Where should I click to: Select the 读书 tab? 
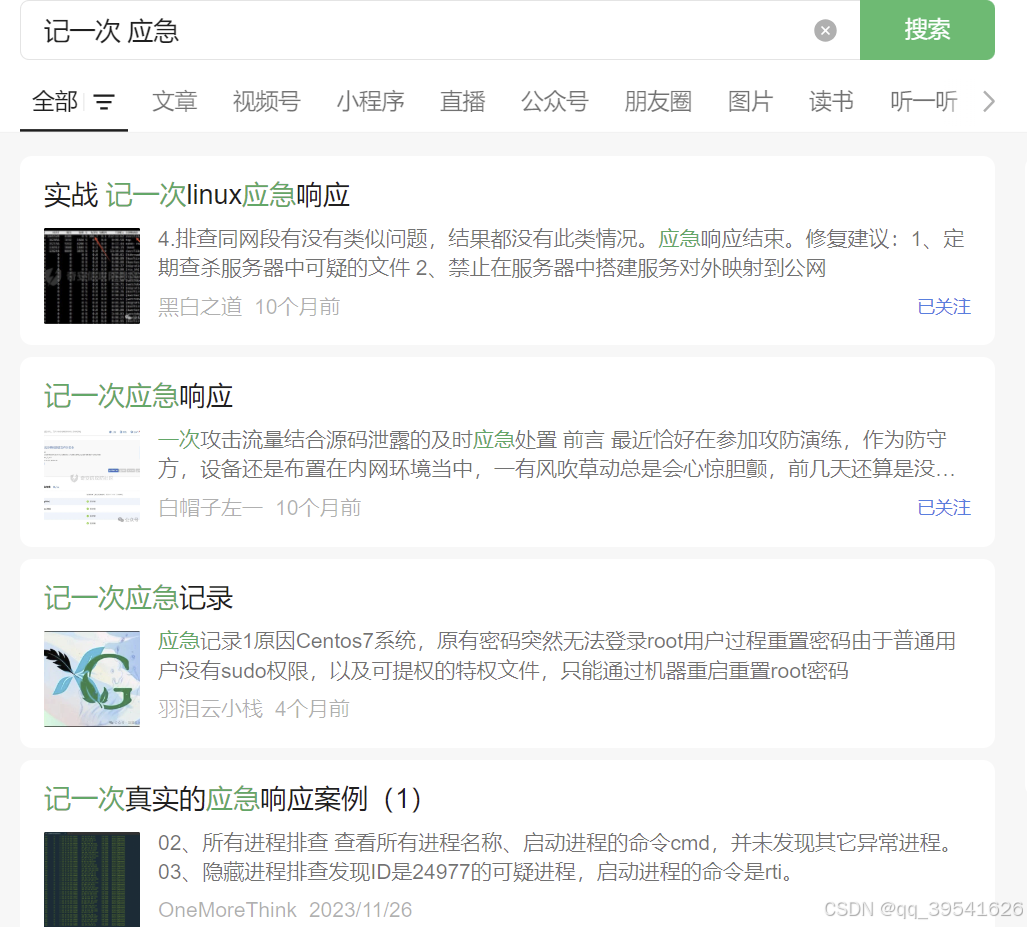(x=831, y=101)
